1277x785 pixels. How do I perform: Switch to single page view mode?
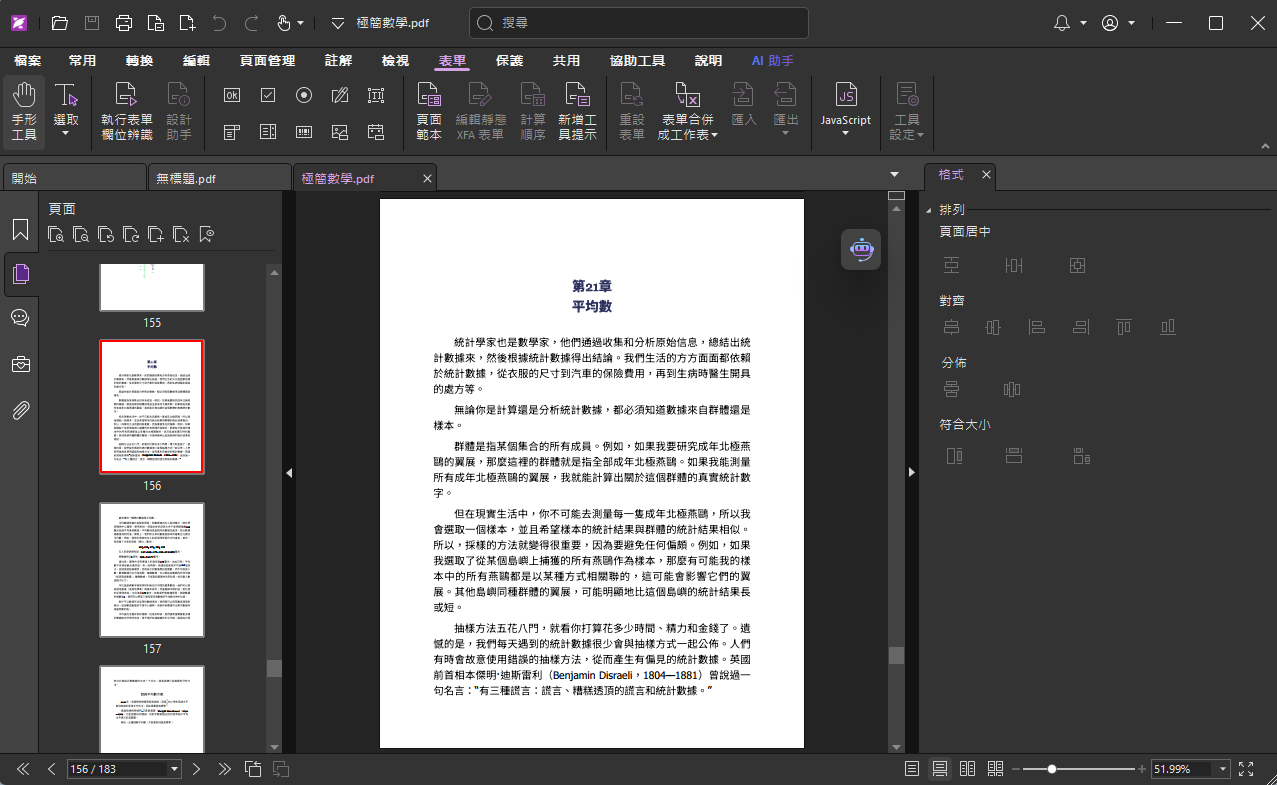point(912,769)
